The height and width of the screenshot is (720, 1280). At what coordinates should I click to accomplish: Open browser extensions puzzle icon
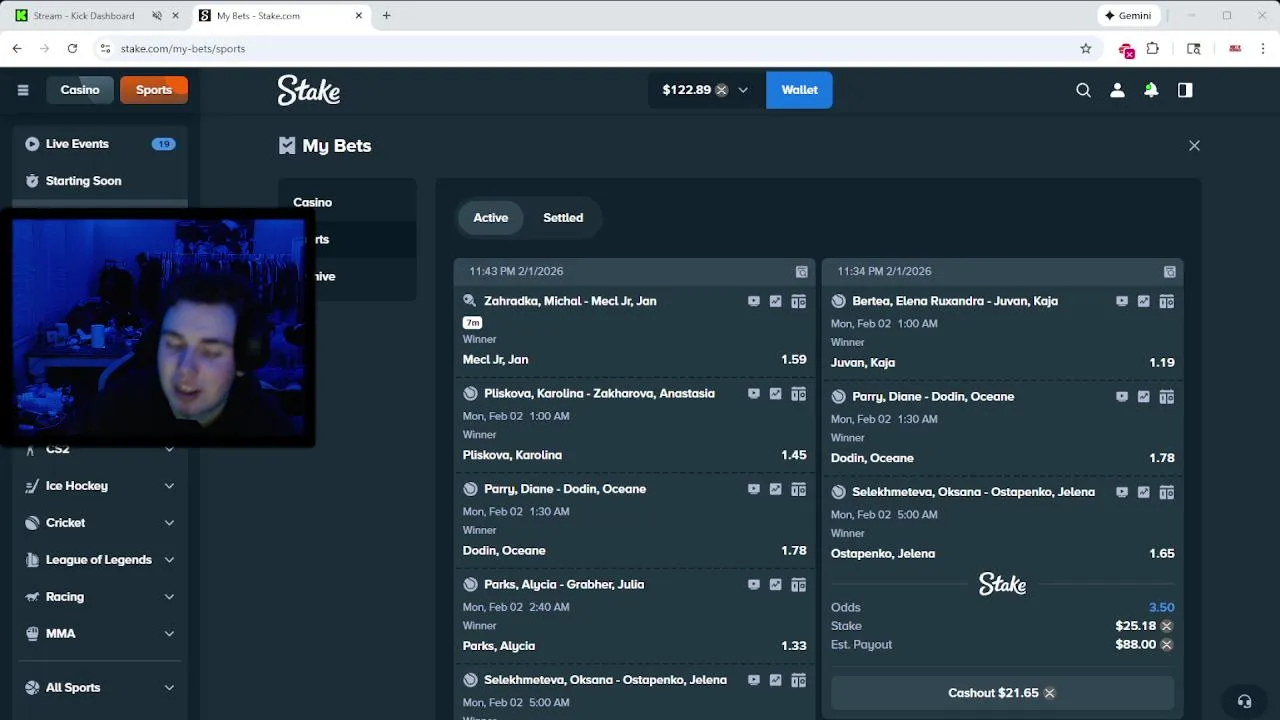point(1153,48)
